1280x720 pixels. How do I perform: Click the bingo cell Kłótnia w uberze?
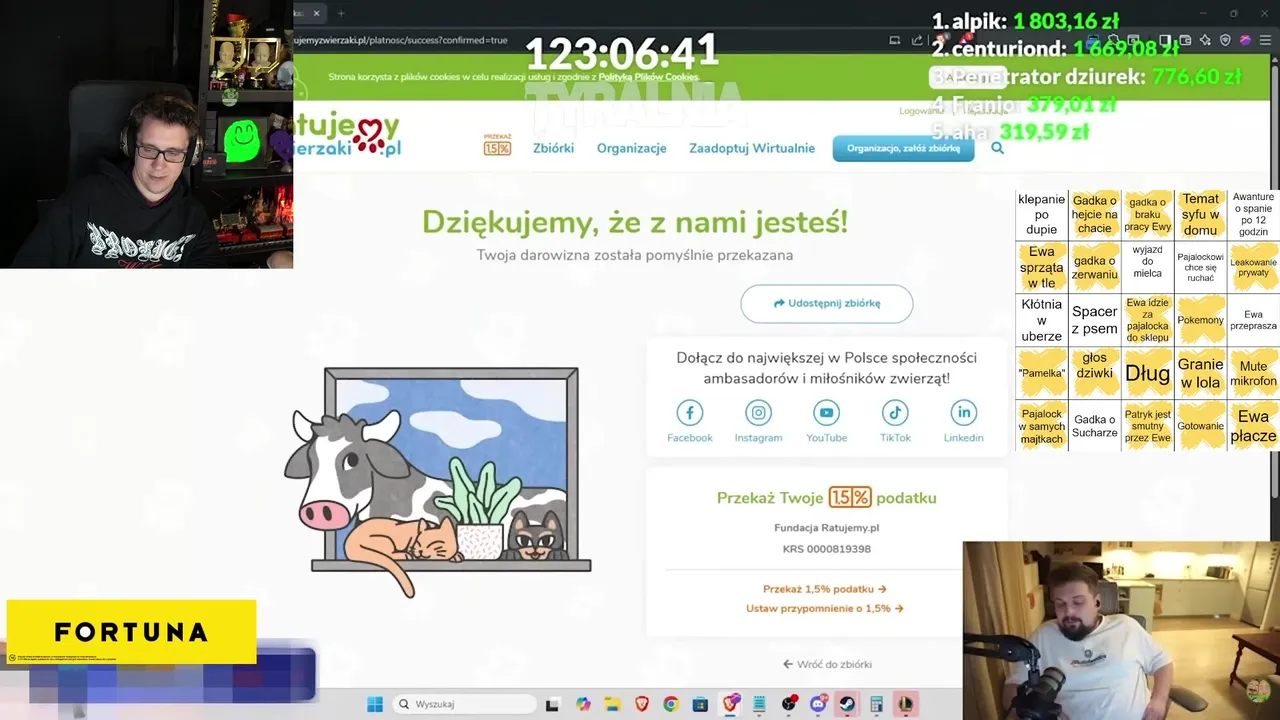pyautogui.click(x=1041, y=320)
